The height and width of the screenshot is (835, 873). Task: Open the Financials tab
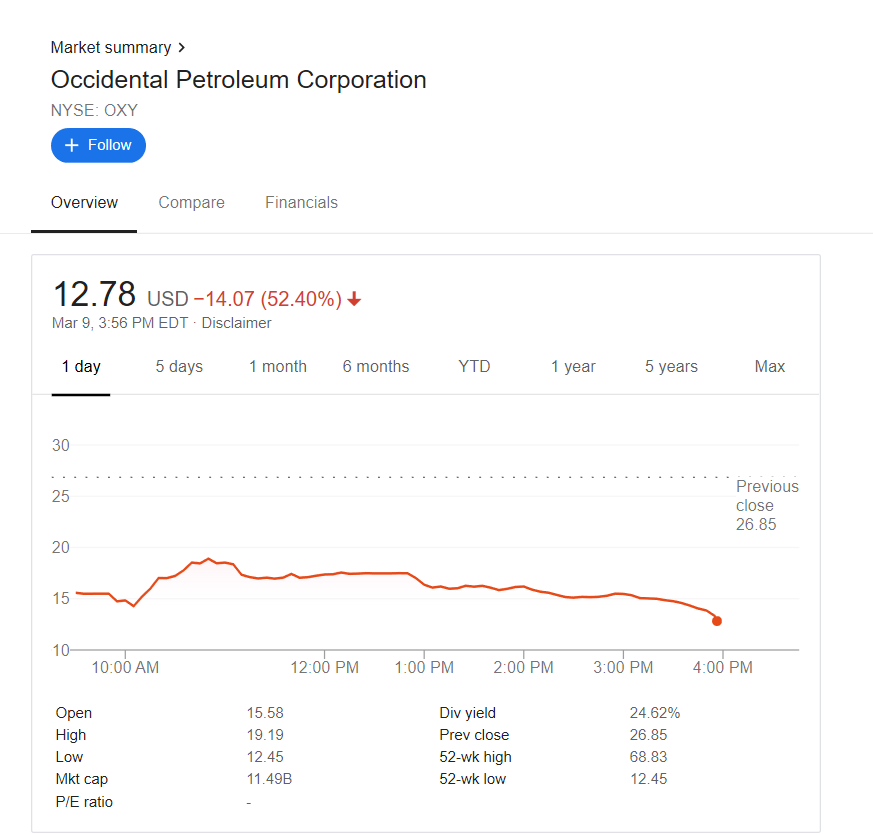[301, 202]
